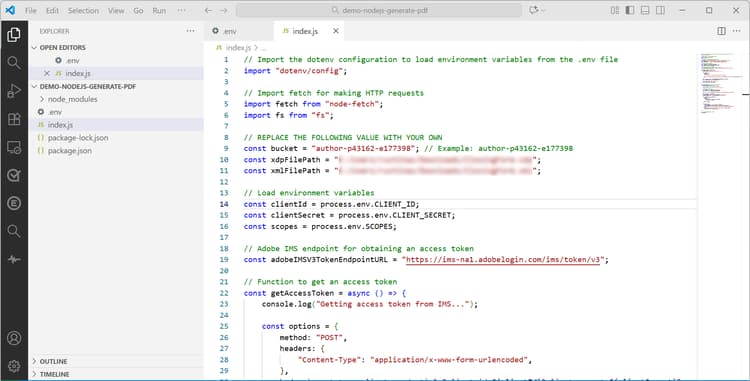750x381 pixels.
Task: Open the Explorer view in activity bar
Action: [x=14, y=34]
